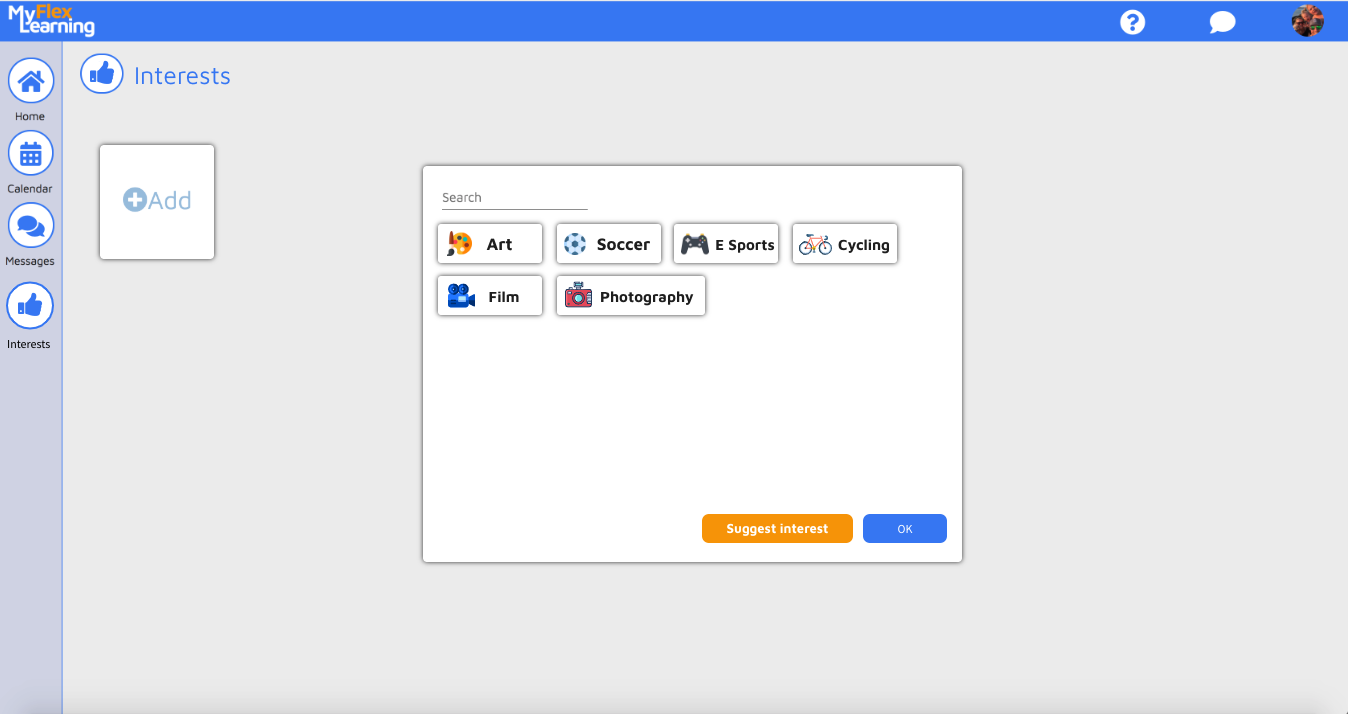Select the Interests sidebar icon
The image size is (1348, 715).
pyautogui.click(x=30, y=306)
